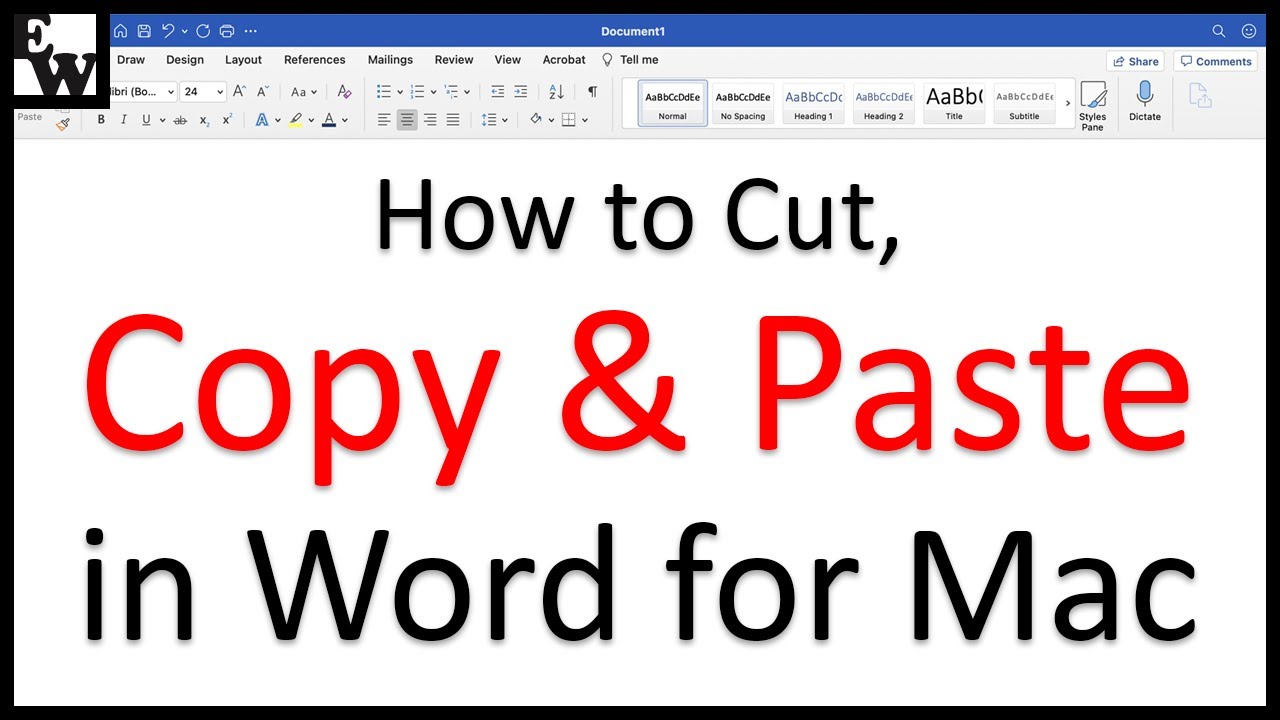Toggle Strikethrough formatting
Image resolution: width=1280 pixels, height=720 pixels.
(180, 120)
